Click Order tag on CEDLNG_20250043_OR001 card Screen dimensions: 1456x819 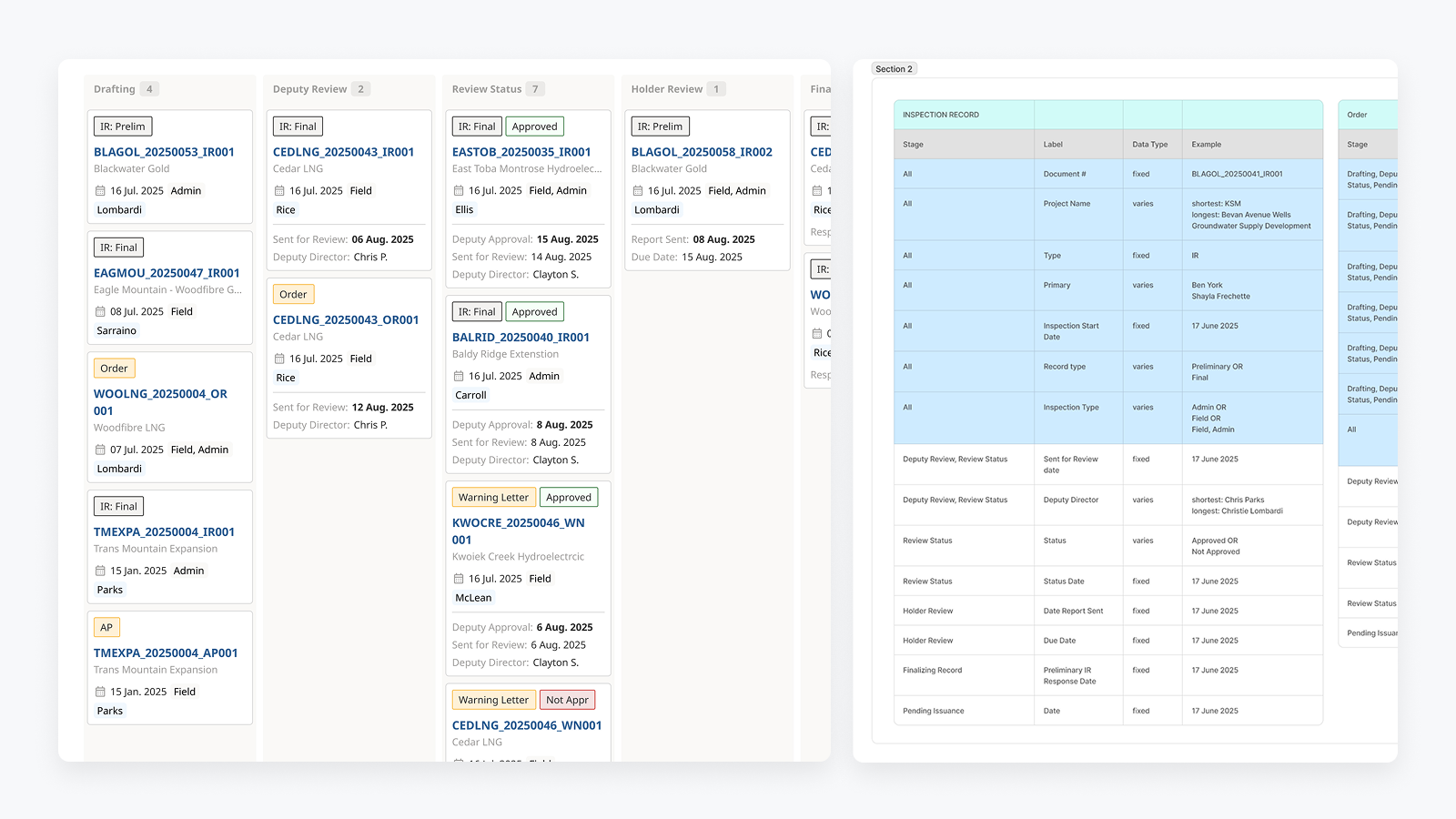(x=293, y=295)
